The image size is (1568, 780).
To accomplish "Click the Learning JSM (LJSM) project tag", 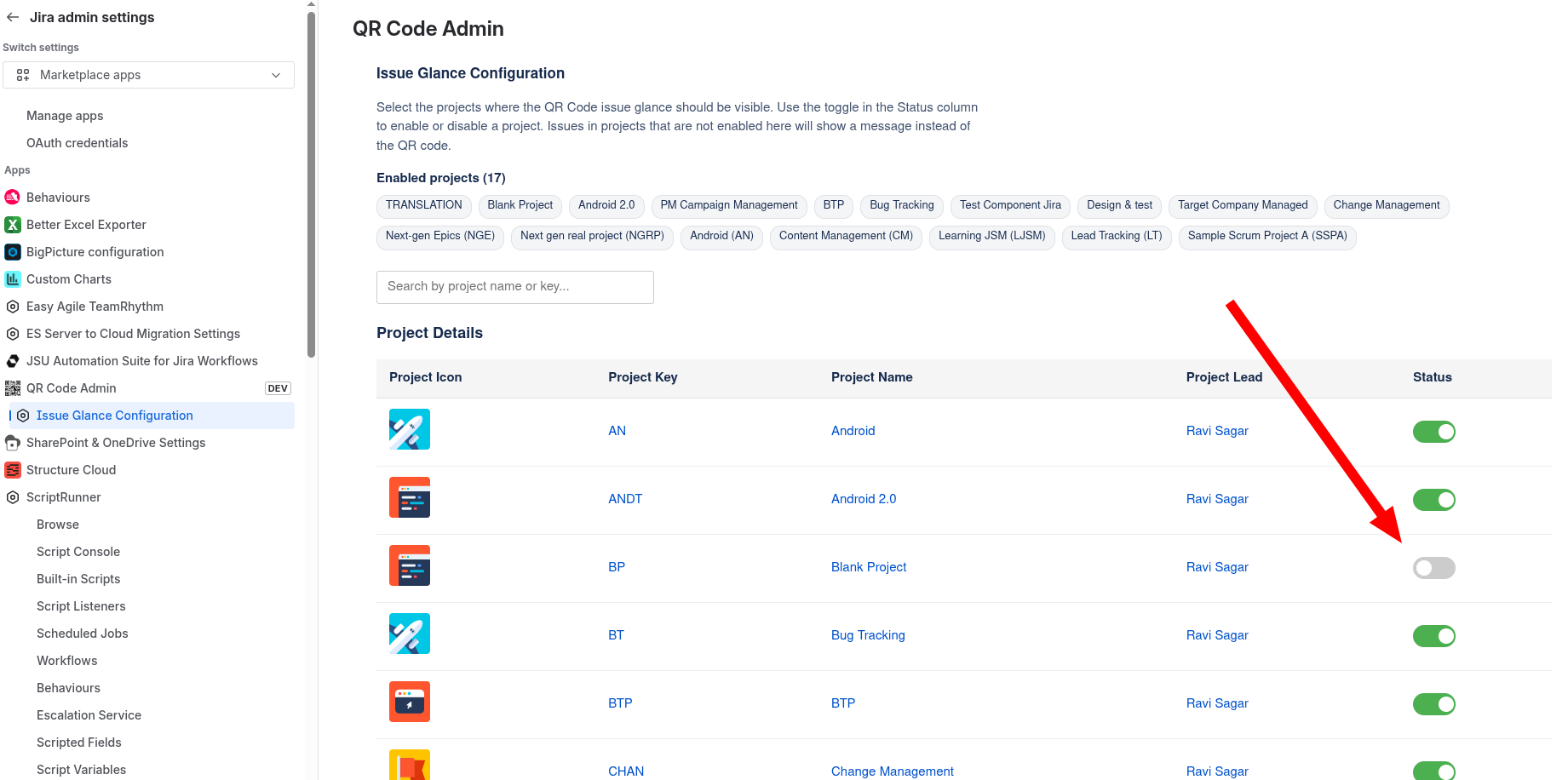I will tap(992, 237).
